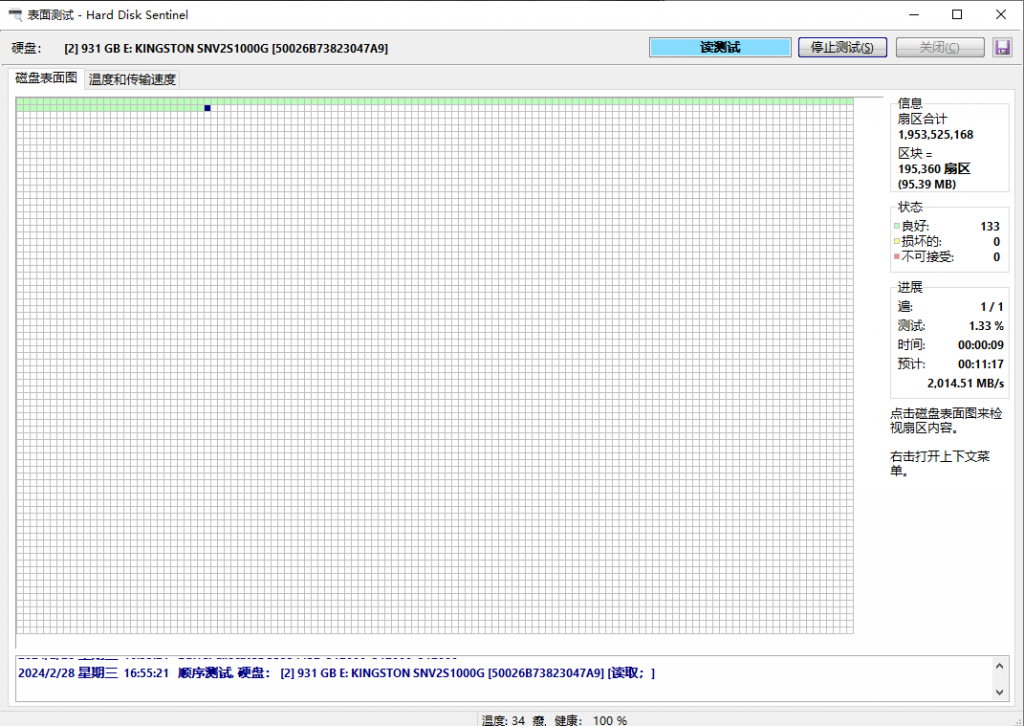1024x726 pixels.
Task: Click the 温度 34 度 status readout
Action: point(516,720)
